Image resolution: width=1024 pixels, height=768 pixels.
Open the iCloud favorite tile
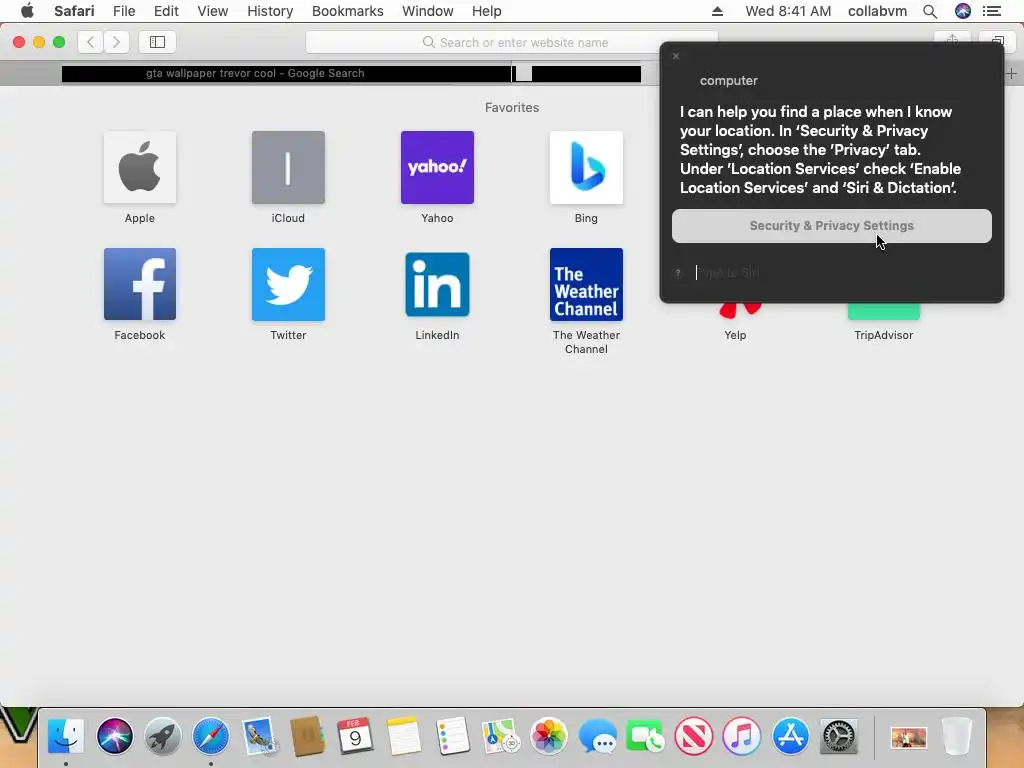tap(288, 167)
